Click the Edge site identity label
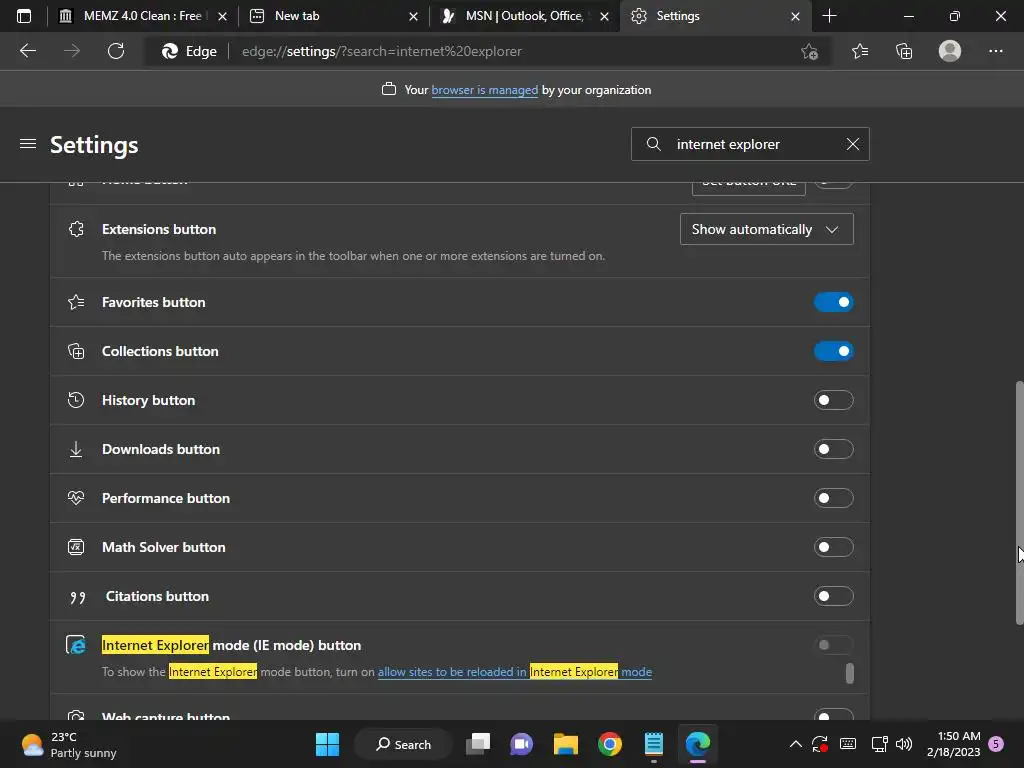The width and height of the screenshot is (1024, 768). (189, 52)
